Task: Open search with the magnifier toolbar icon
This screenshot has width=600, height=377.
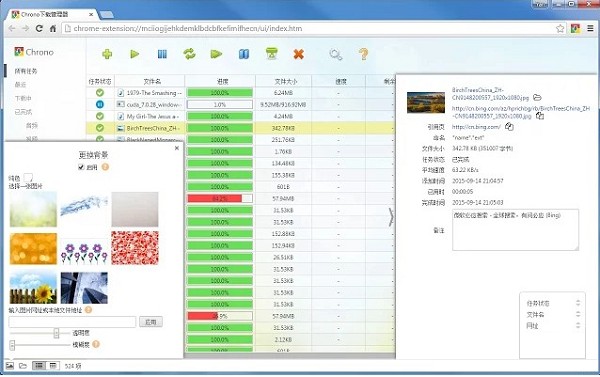Action: coord(336,54)
